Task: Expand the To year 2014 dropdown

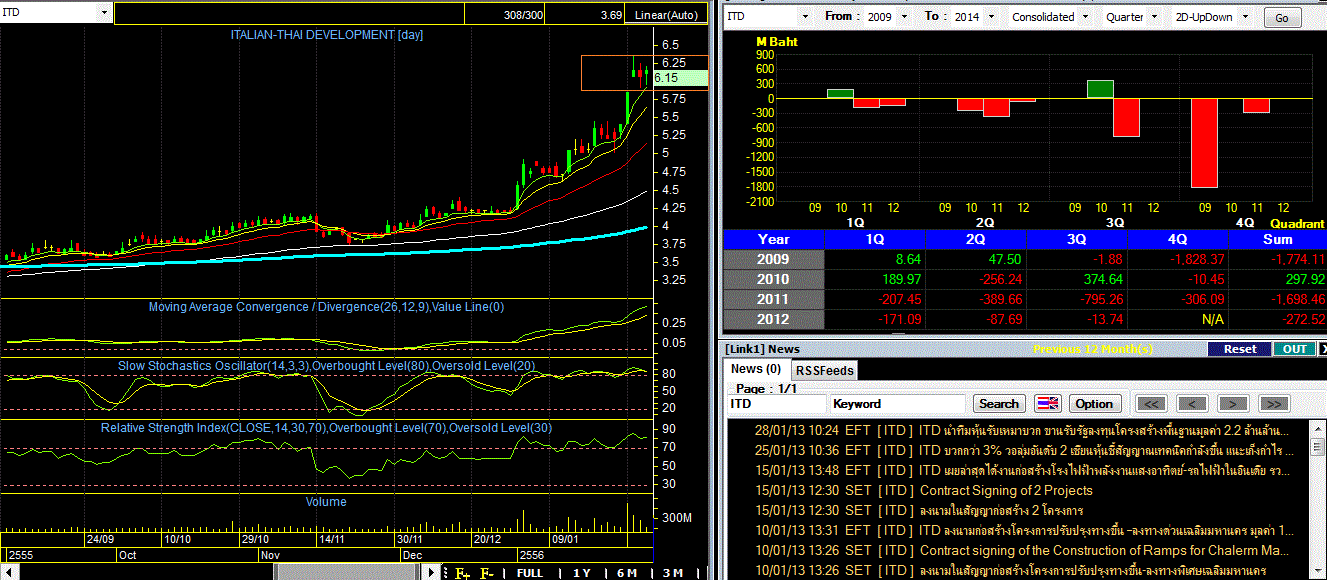Action: 991,17
